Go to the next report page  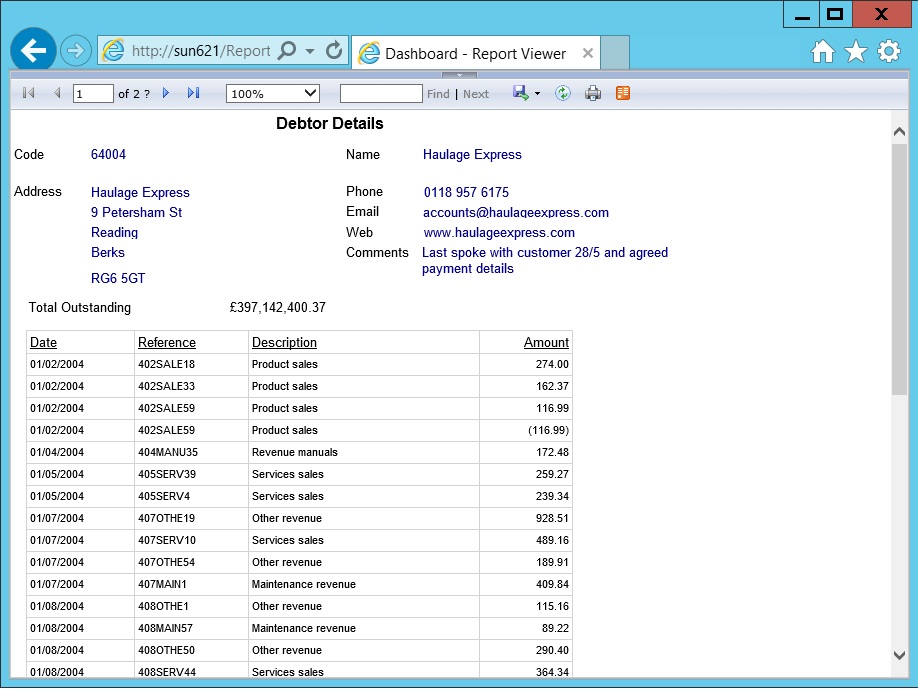(x=166, y=93)
